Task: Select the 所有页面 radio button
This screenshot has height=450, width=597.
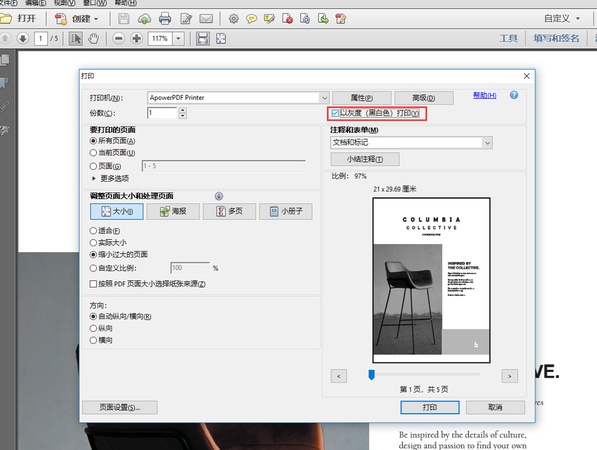Action: [x=93, y=141]
